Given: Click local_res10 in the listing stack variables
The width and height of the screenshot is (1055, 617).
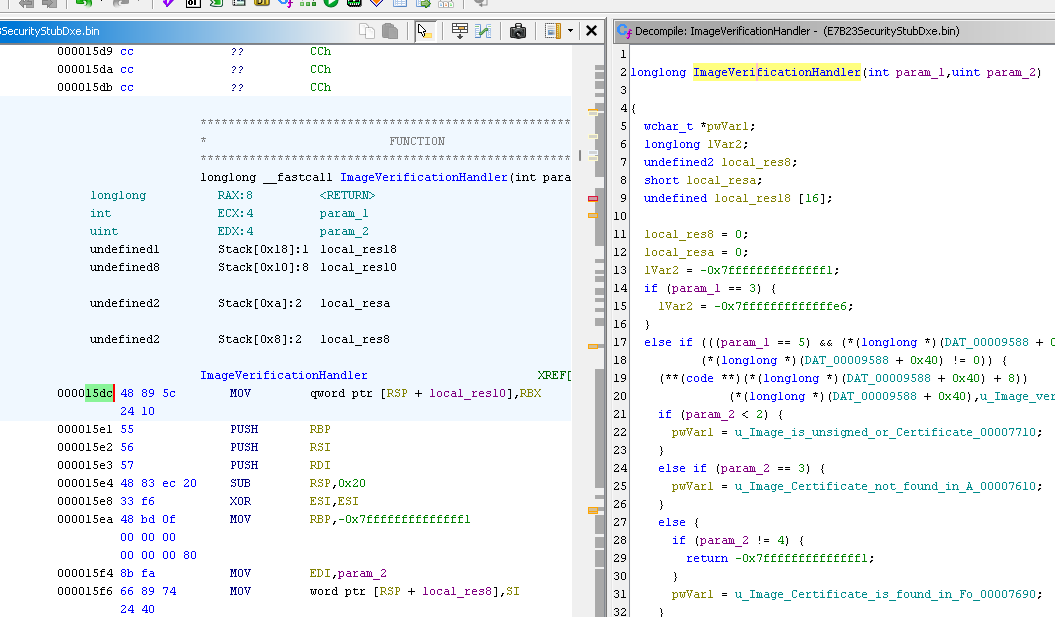Looking at the screenshot, I should [x=359, y=267].
